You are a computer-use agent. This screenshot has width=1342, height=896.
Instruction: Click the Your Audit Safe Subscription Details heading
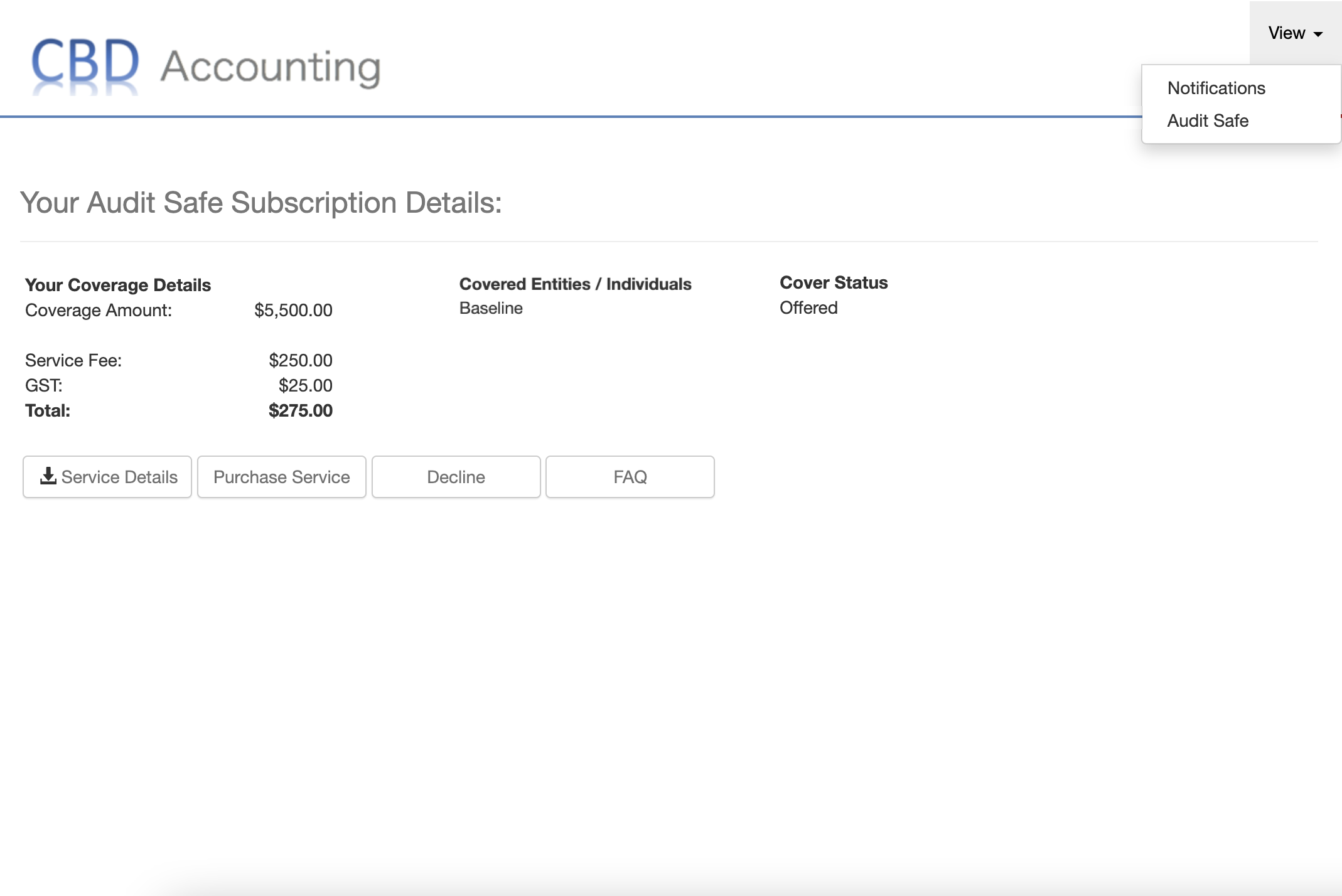[x=261, y=202]
